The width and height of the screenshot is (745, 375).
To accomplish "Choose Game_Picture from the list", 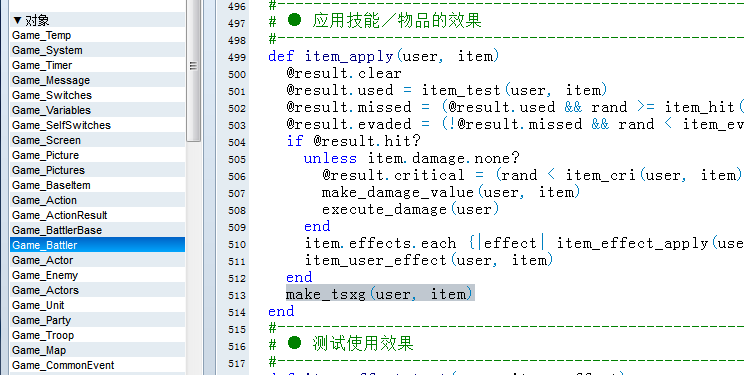I will tap(97, 155).
